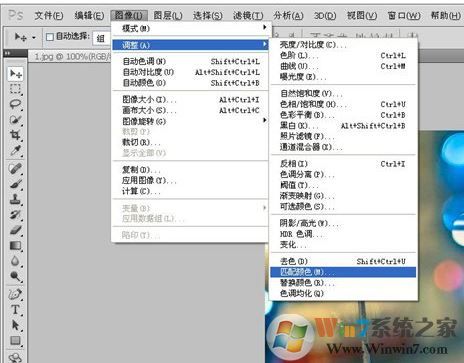Expand the 图像旋转 submenu
Image resolution: width=464 pixels, height=363 pixels.
point(190,121)
